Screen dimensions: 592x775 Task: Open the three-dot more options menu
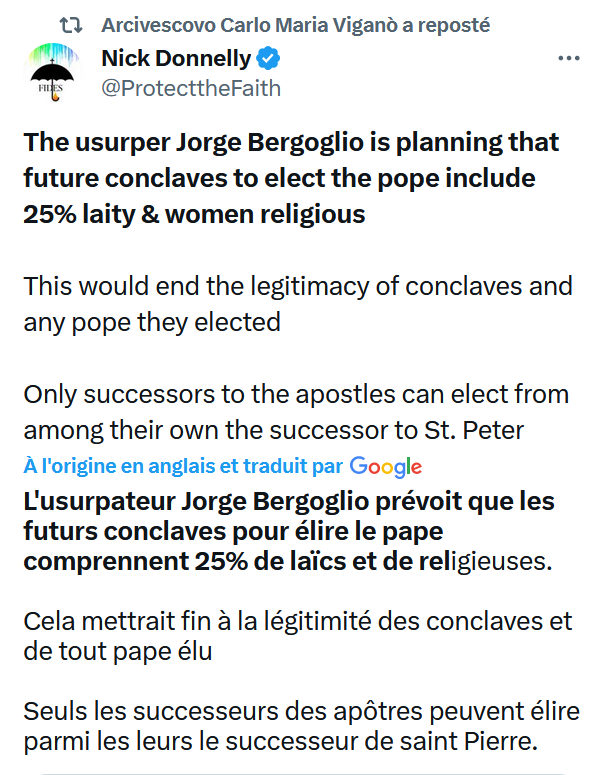click(x=568, y=58)
